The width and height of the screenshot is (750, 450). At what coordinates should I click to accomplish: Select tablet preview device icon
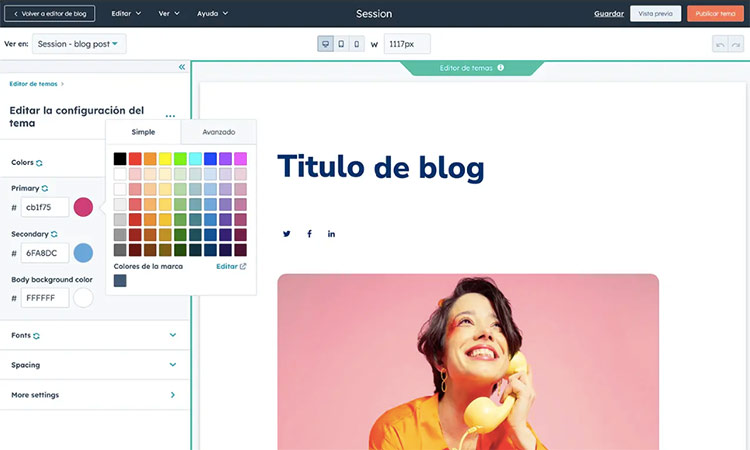[x=341, y=44]
